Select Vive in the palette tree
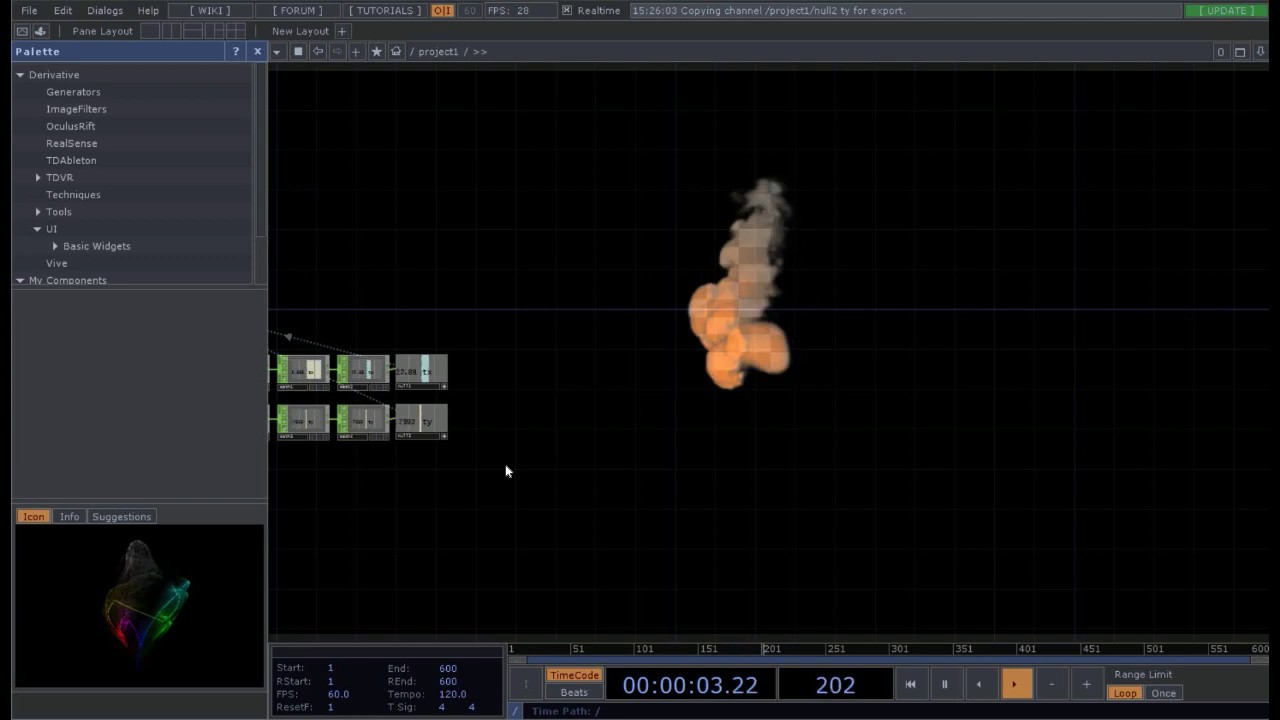This screenshot has width=1280, height=720. (x=57, y=263)
